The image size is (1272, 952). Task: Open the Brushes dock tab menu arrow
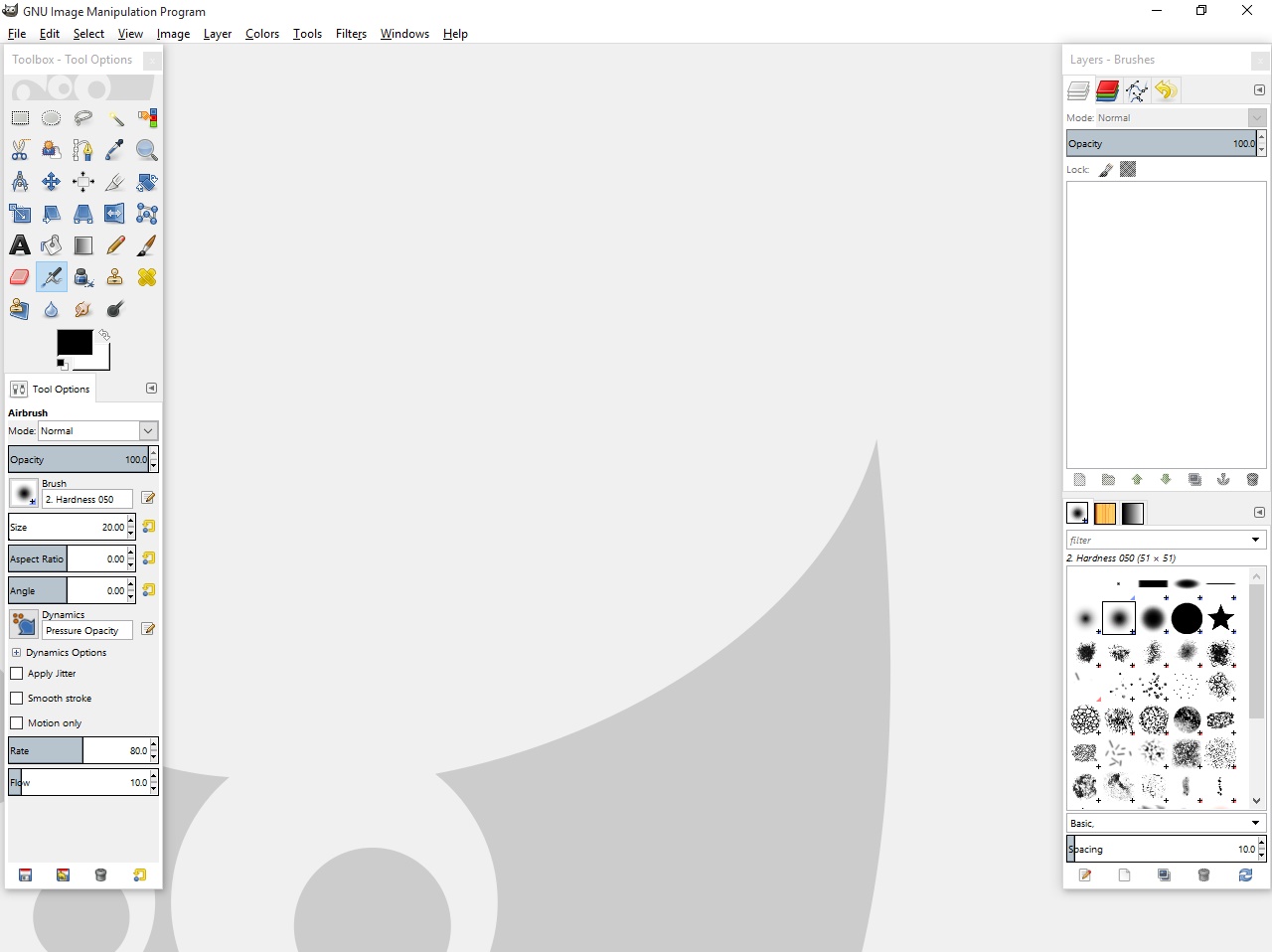pos(1259,513)
